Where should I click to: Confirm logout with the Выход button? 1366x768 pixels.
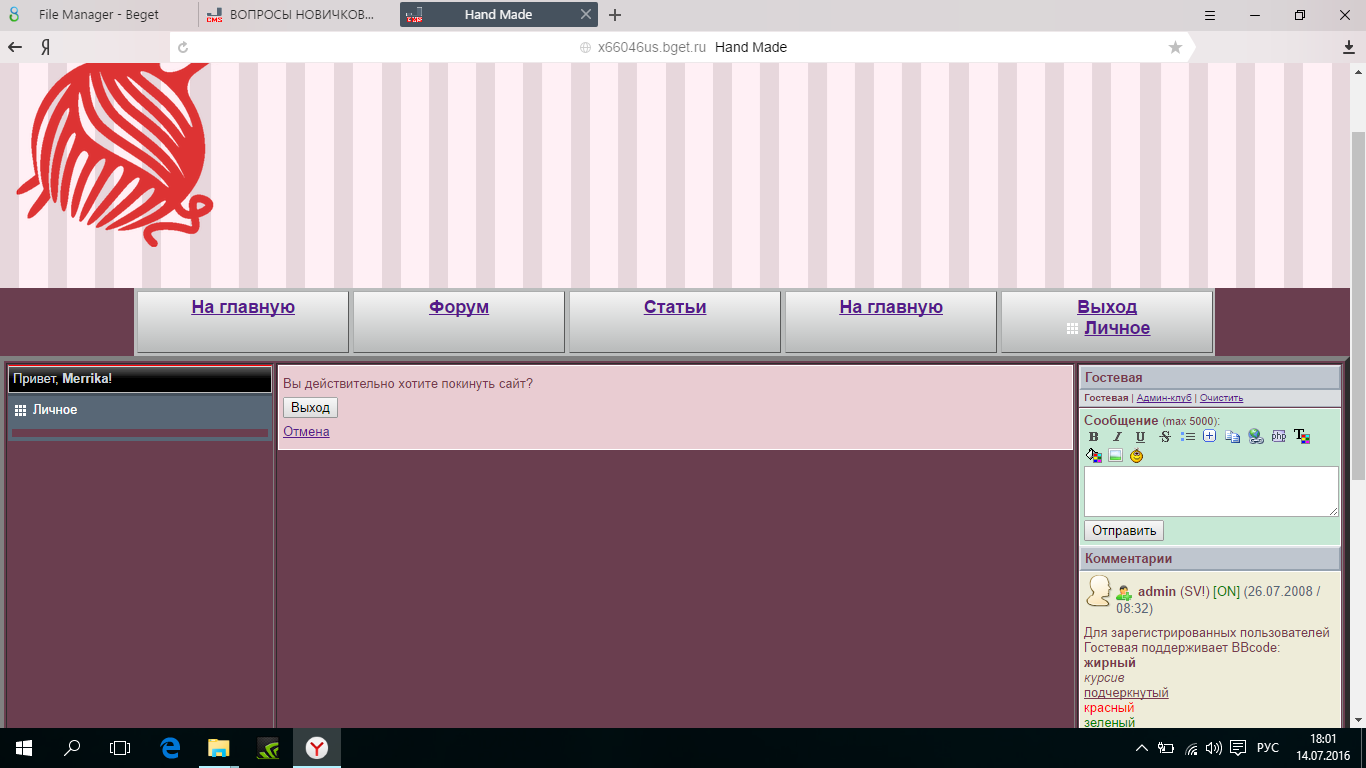[310, 408]
